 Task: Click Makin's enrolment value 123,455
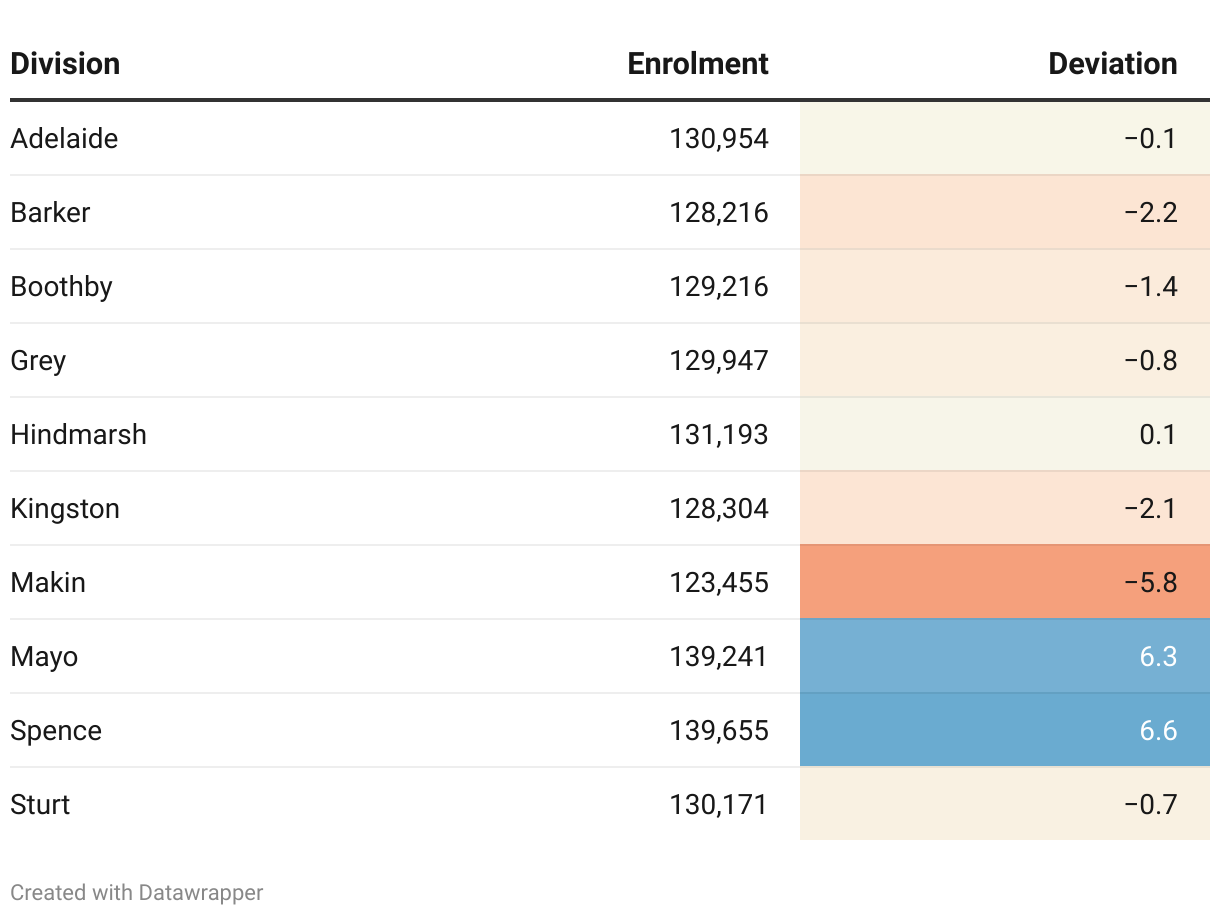point(718,582)
